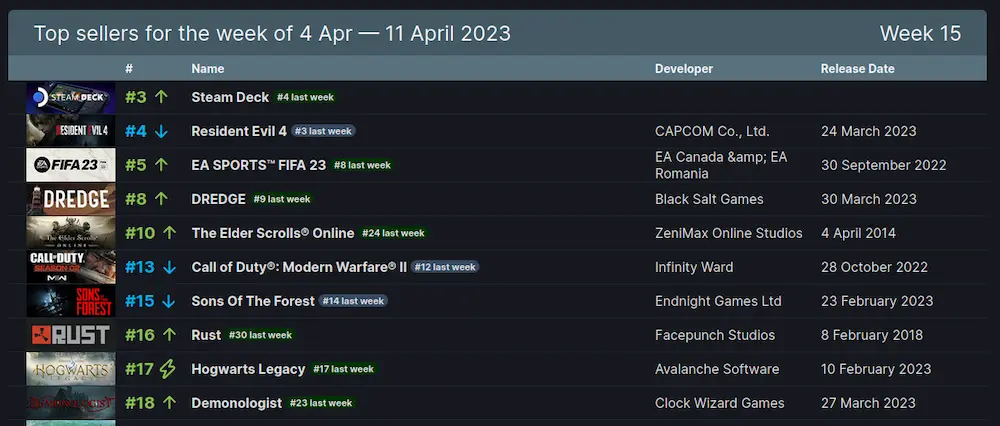The image size is (1000, 426).
Task: Click developer CAPCOM Co., Ltd.
Action: (712, 131)
